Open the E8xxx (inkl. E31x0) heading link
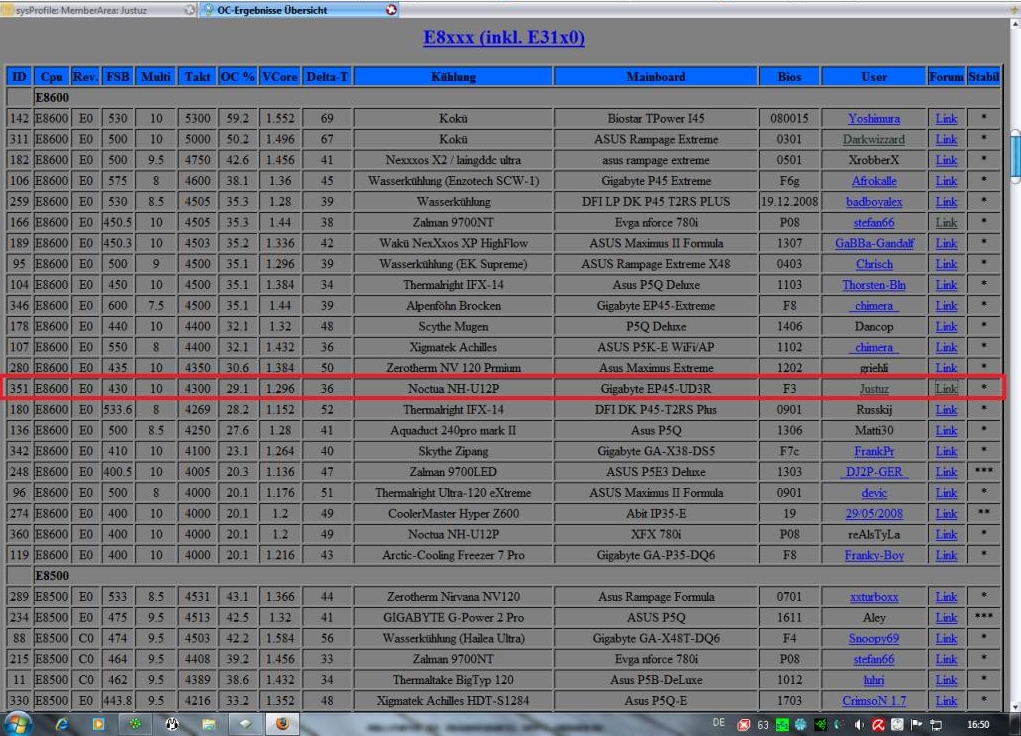 (x=504, y=37)
